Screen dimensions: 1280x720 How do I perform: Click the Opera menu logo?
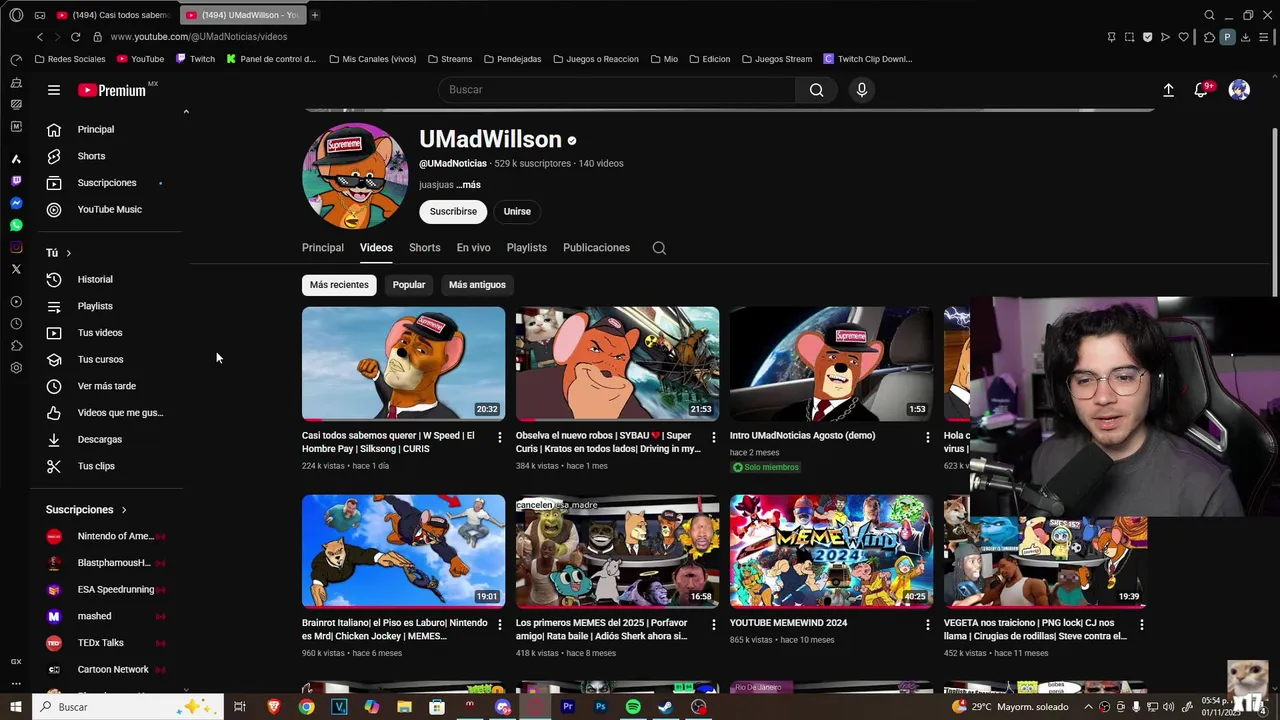[16, 15]
